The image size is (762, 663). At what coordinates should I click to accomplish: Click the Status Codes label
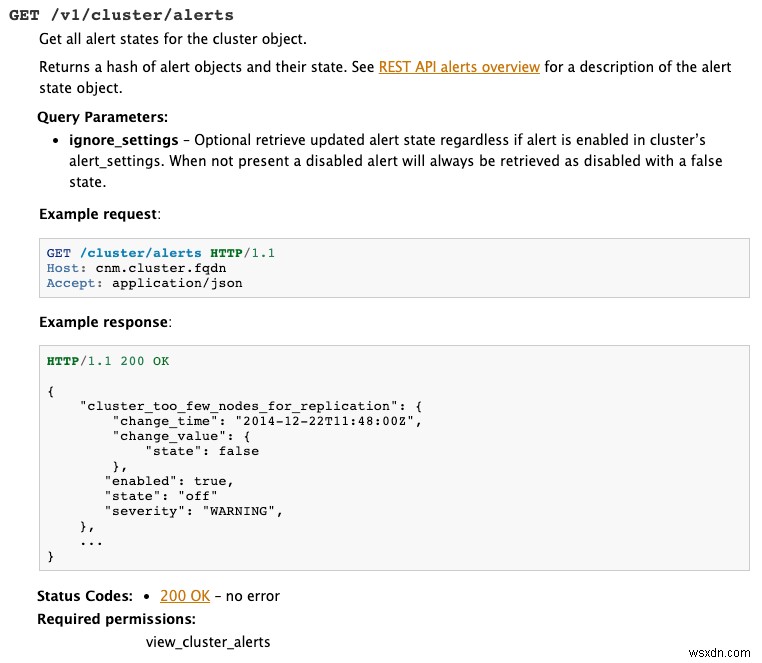pyautogui.click(x=84, y=596)
